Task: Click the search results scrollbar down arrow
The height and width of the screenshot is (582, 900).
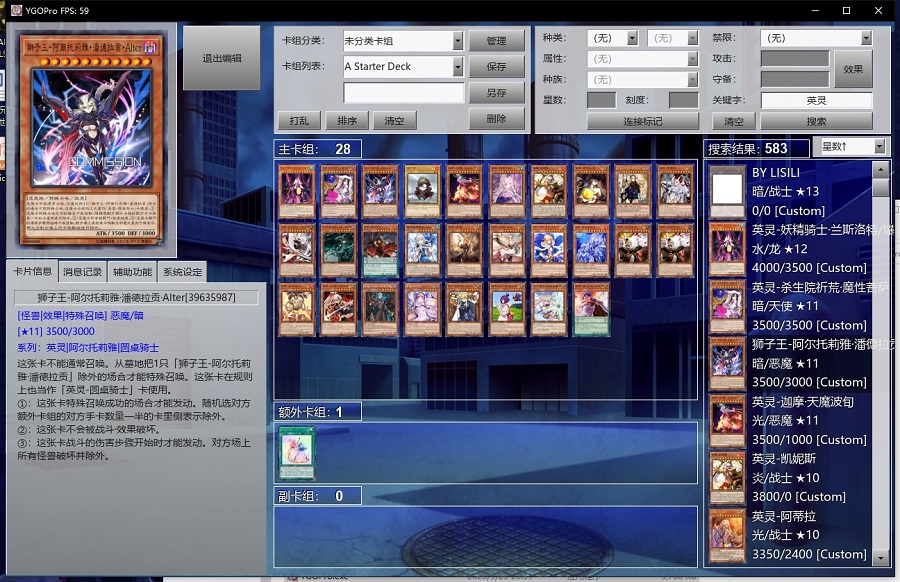Action: pos(881,558)
